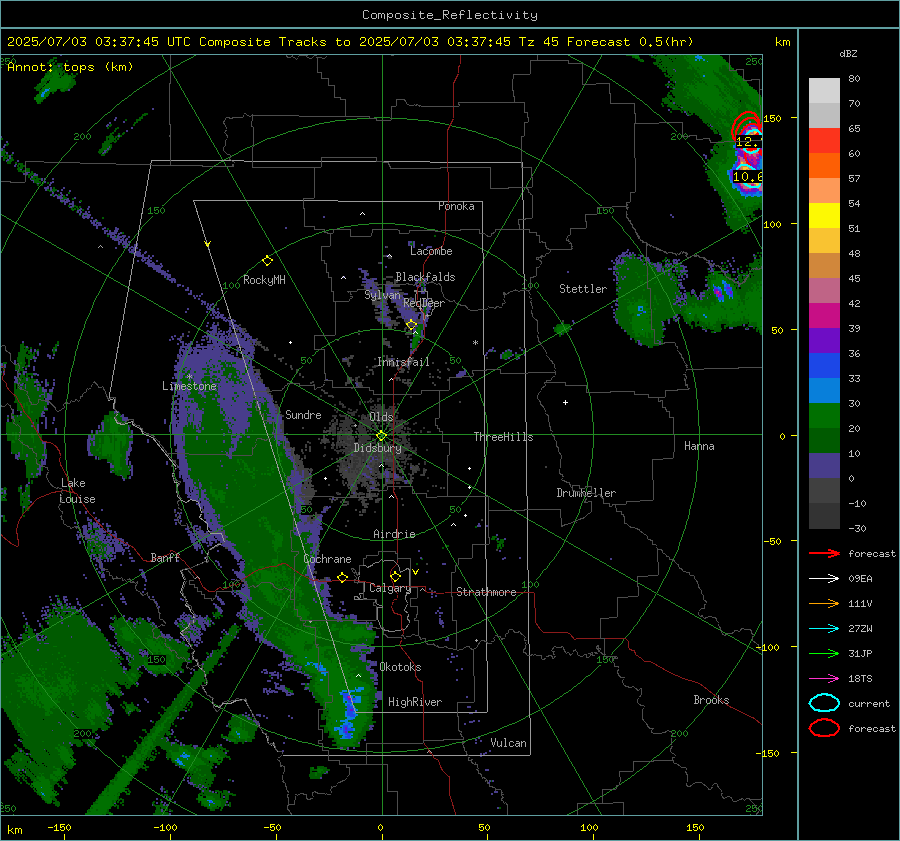Click the Hanna town label

click(x=699, y=446)
